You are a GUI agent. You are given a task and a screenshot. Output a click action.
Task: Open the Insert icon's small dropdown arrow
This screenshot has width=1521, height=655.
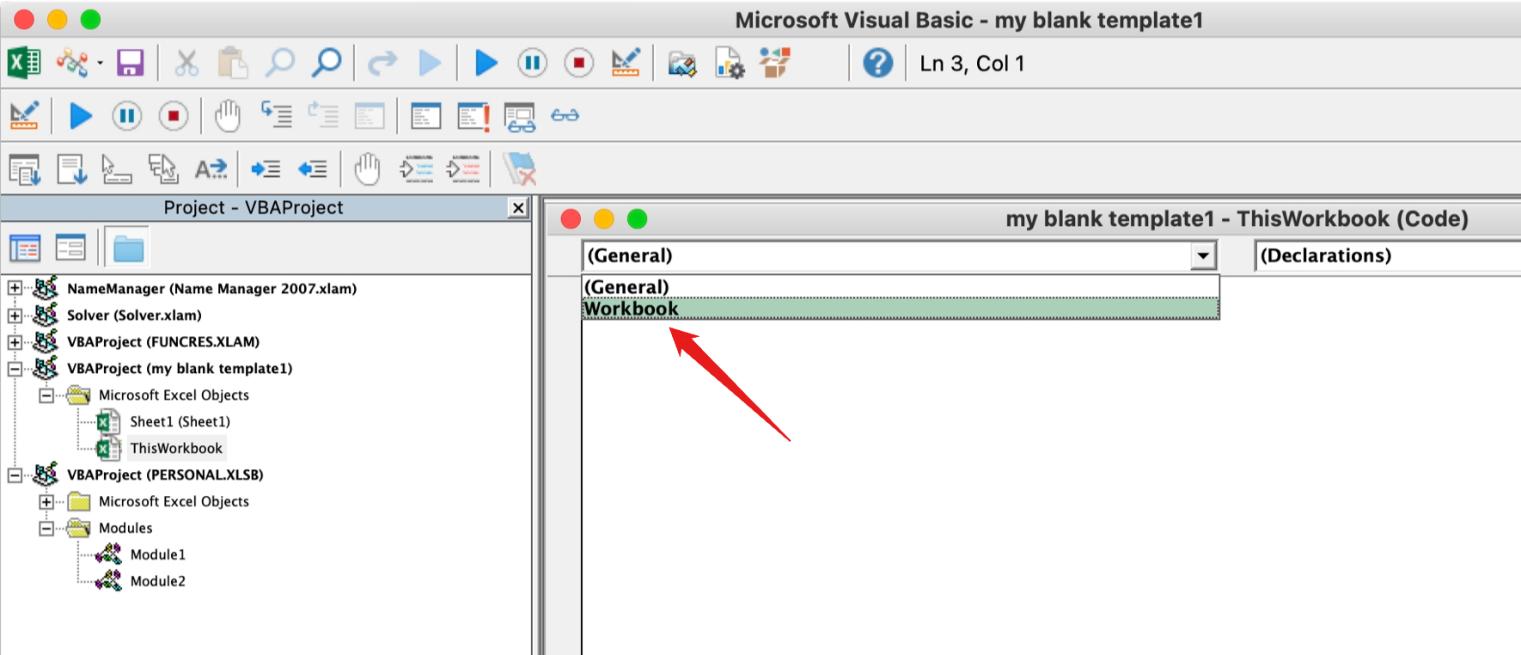pyautogui.click(x=100, y=65)
